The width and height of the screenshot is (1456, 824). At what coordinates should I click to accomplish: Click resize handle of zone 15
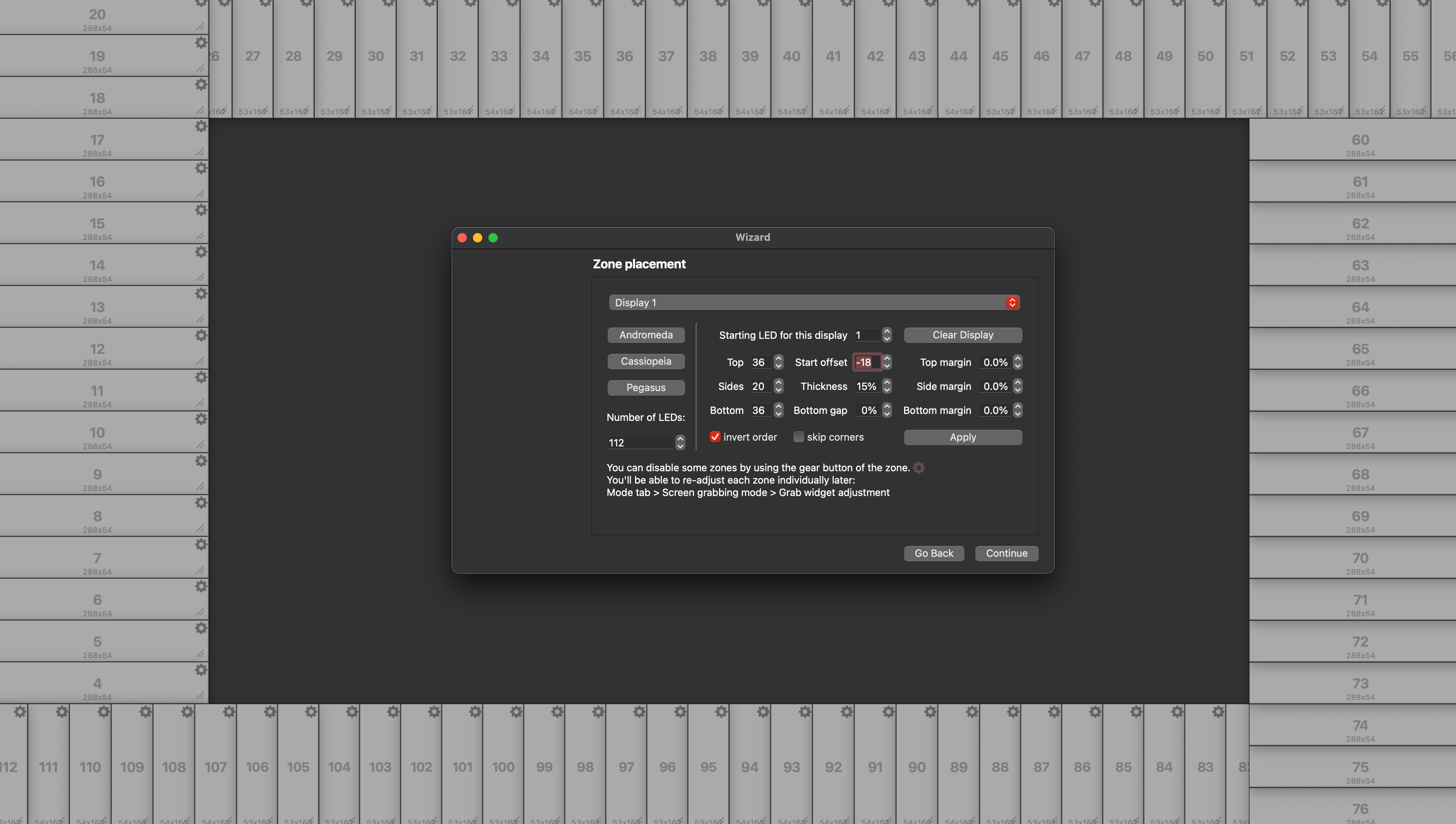pyautogui.click(x=200, y=235)
